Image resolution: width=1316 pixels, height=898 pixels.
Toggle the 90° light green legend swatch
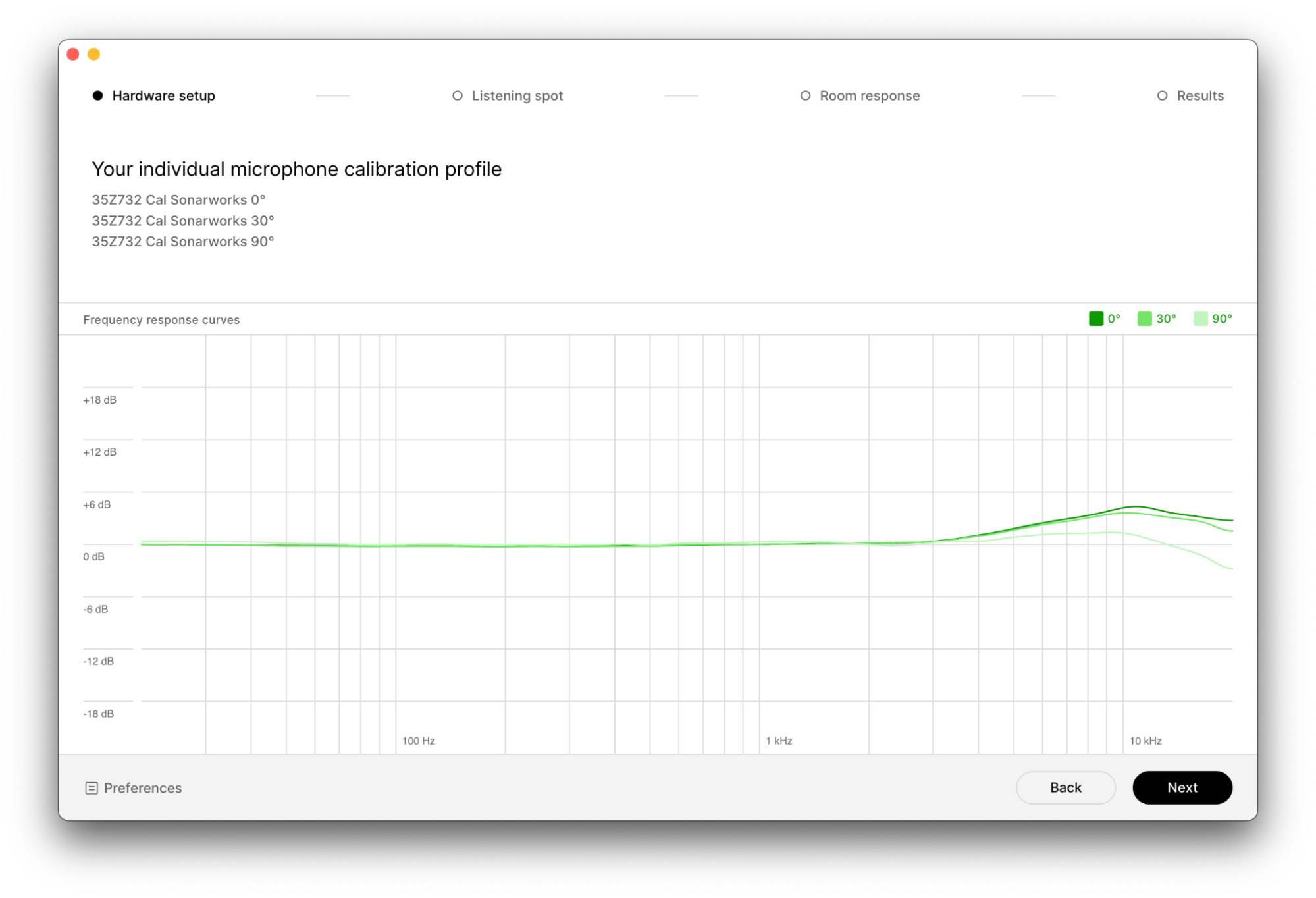coord(1201,319)
